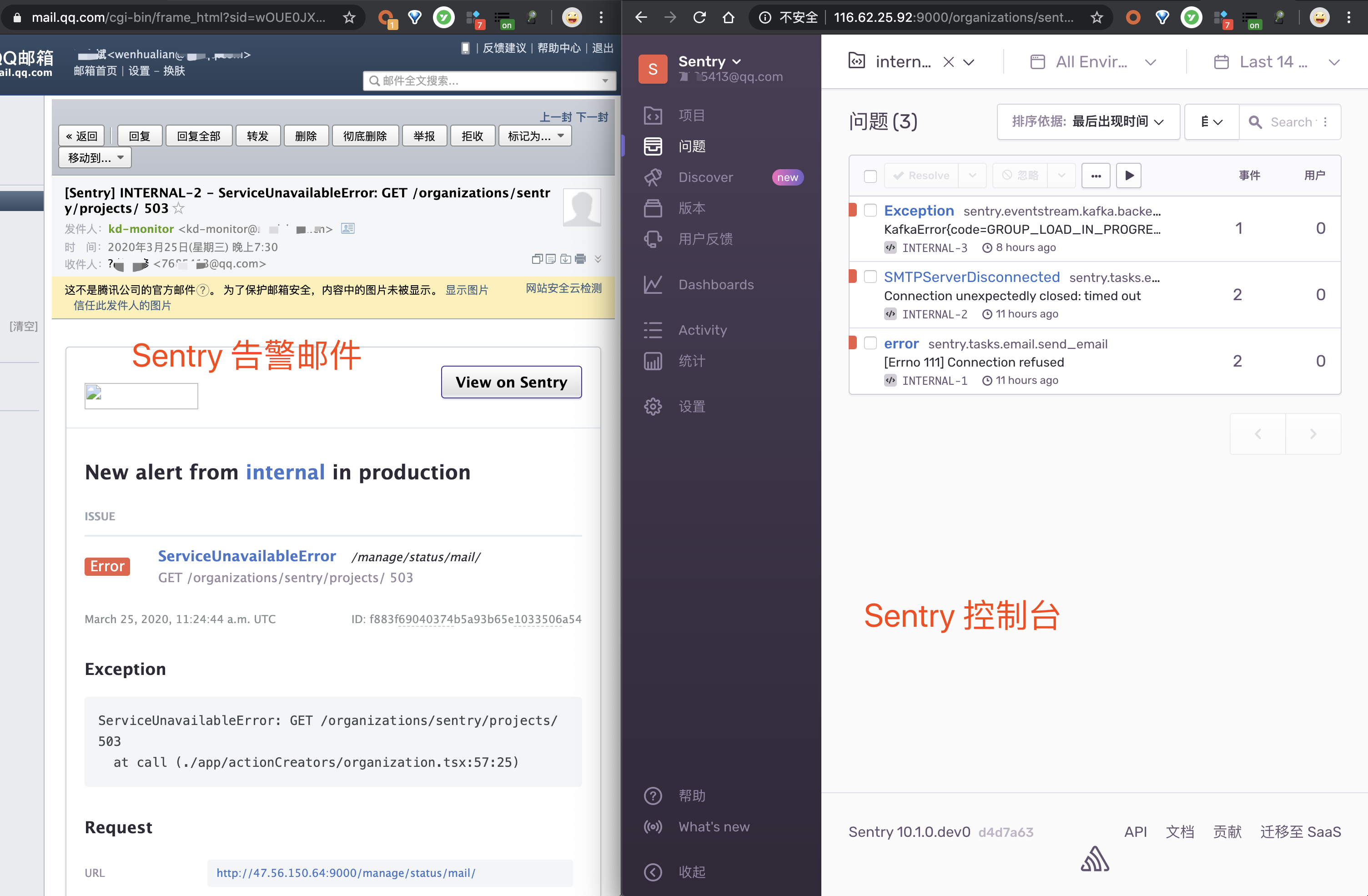Bookmark the Sentry page with the star icon
The width and height of the screenshot is (1368, 896).
tap(1096, 17)
